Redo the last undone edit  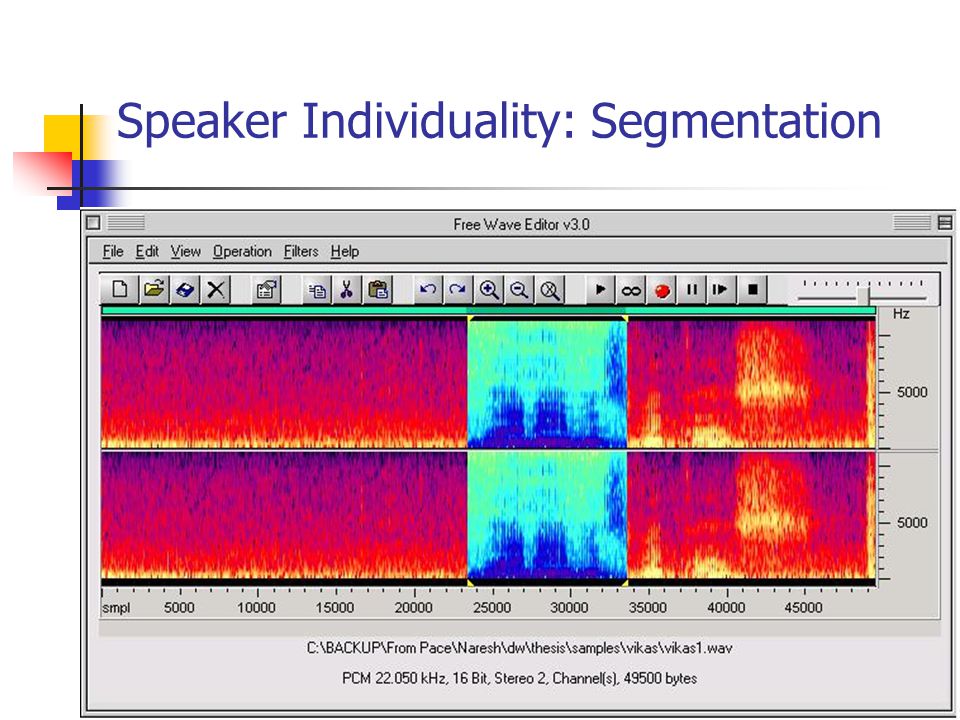coord(457,289)
